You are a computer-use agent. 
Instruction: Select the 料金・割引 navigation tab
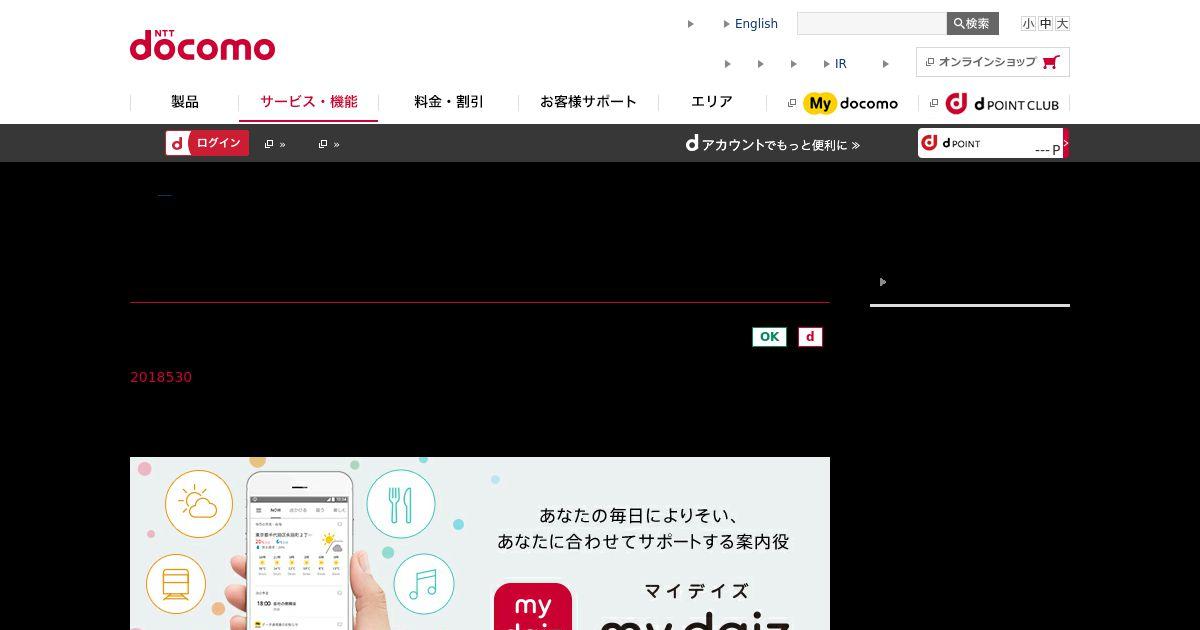click(449, 102)
